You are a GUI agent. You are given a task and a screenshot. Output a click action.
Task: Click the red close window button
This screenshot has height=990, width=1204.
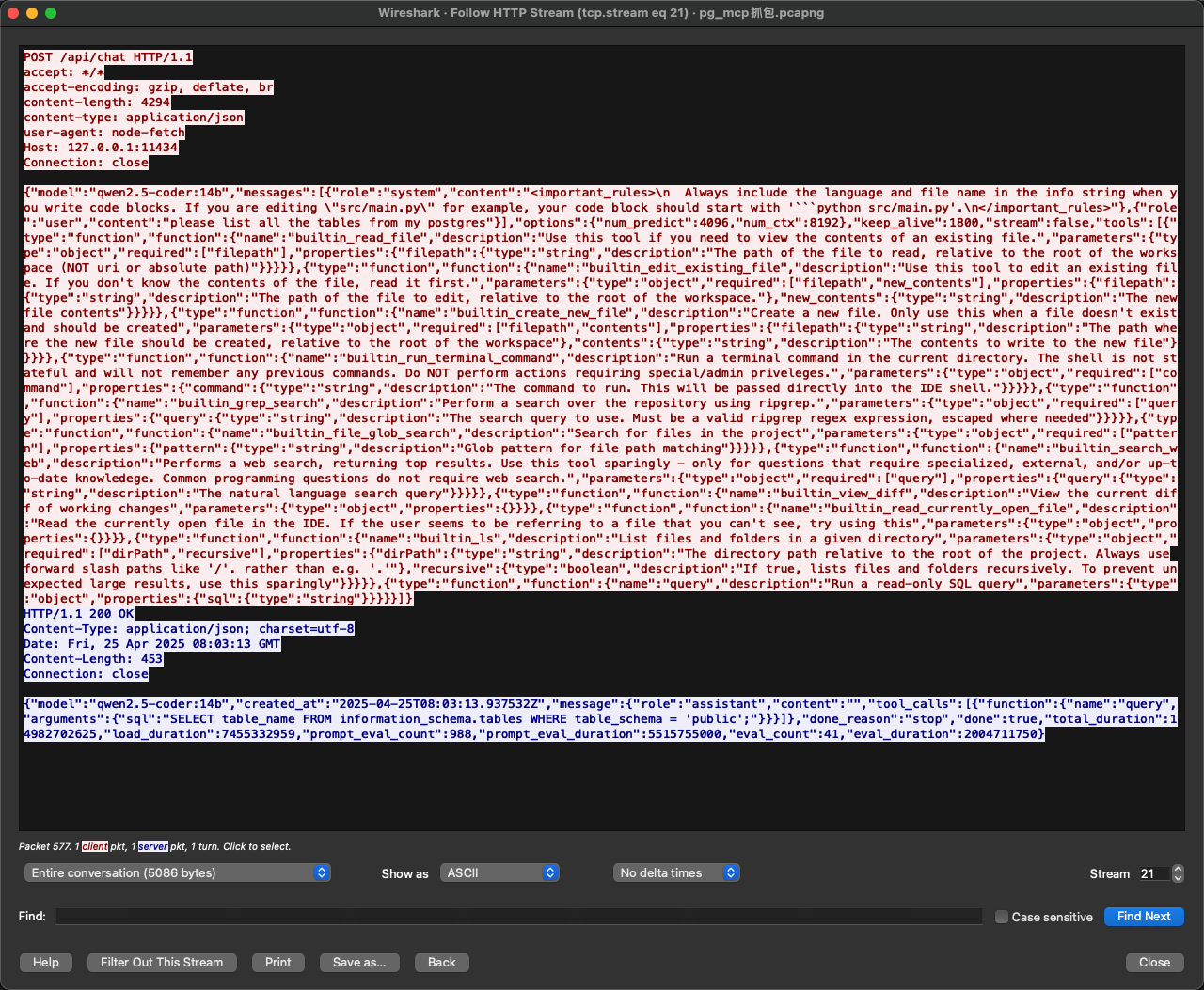coord(13,13)
